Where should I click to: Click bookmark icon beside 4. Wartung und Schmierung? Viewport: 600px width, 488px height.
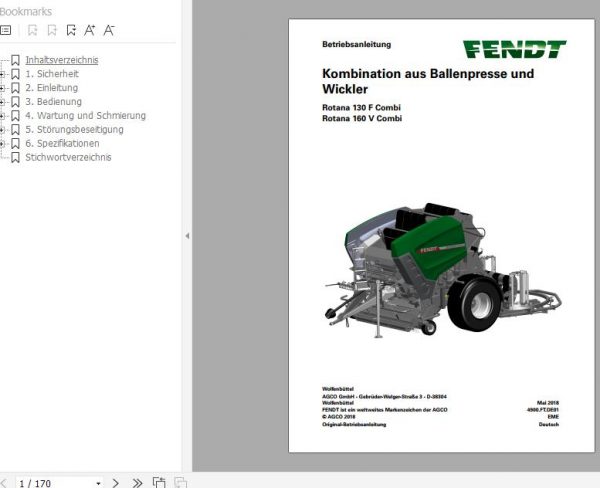coord(15,116)
